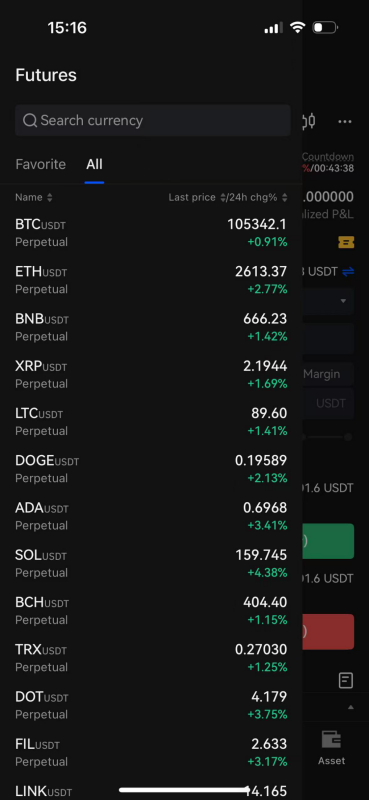The width and height of the screenshot is (370, 801).
Task: Tap the yellow coupon ticket icon
Action: (346, 242)
